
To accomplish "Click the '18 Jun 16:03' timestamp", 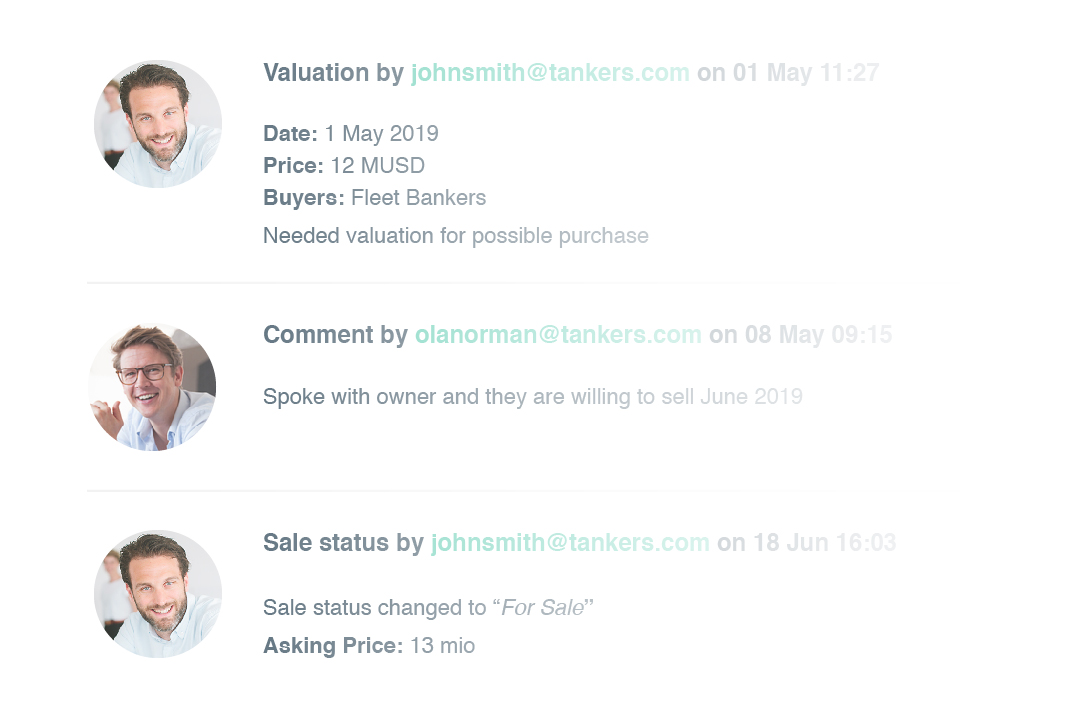I will click(x=824, y=543).
